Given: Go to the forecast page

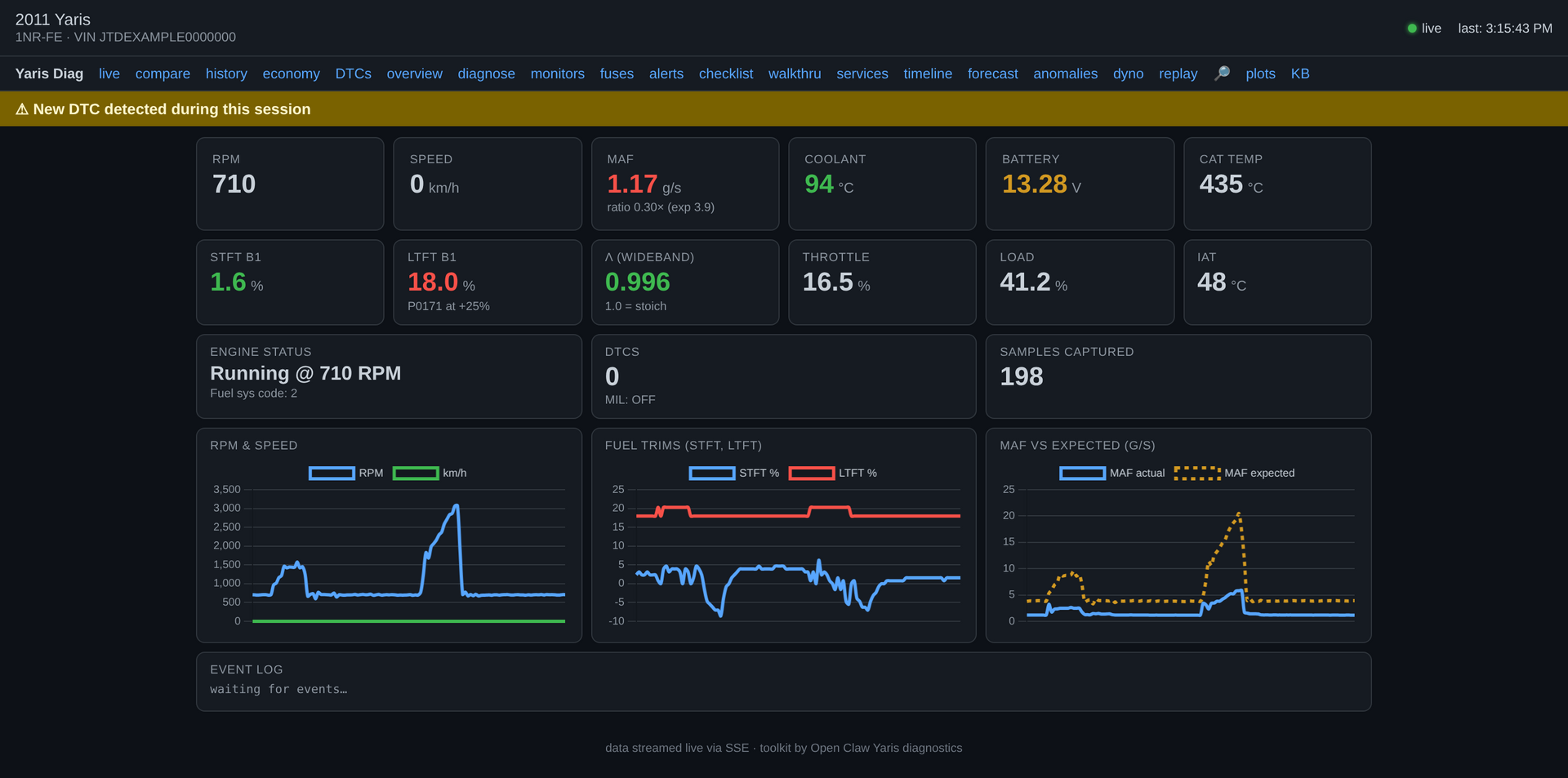Looking at the screenshot, I should click(992, 73).
